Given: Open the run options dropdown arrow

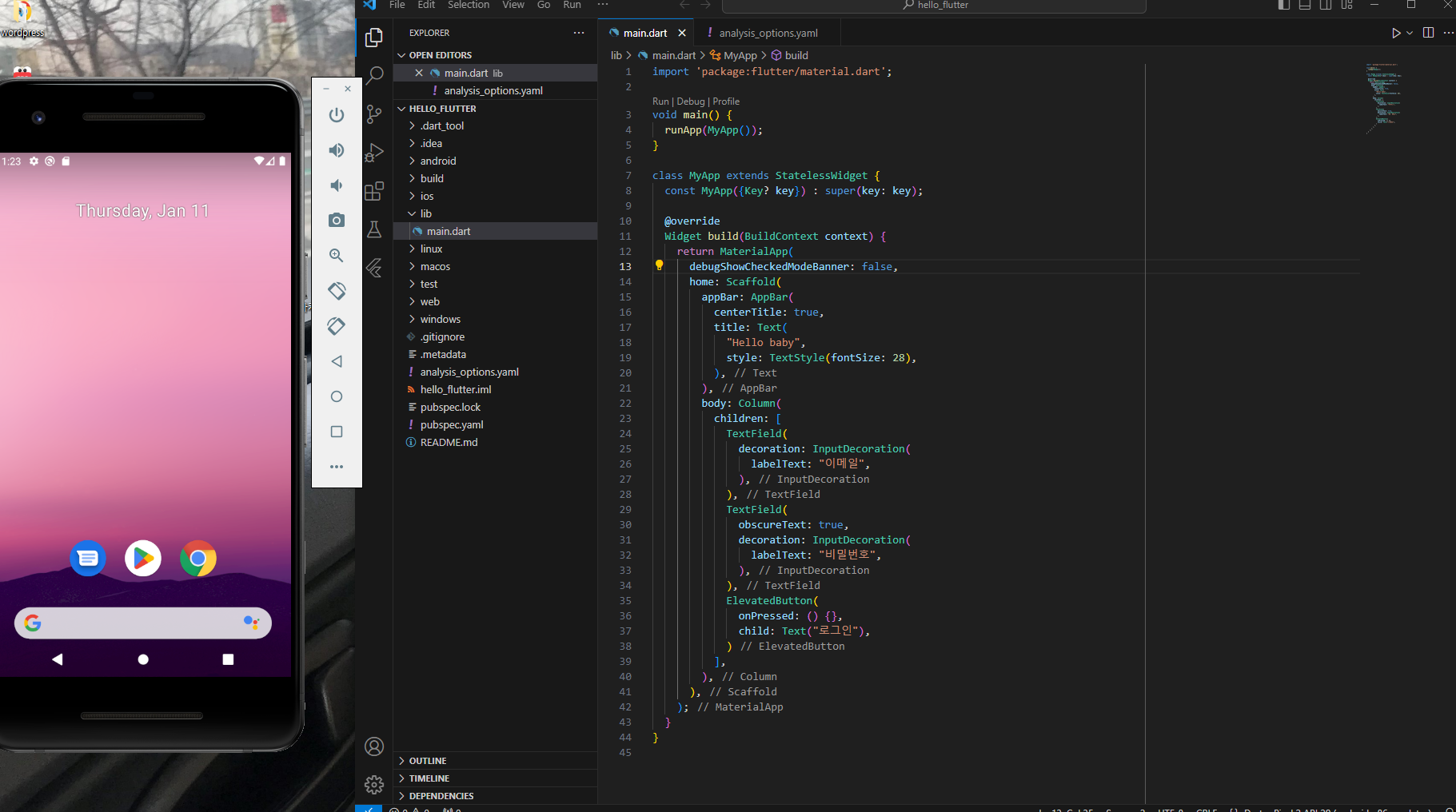Looking at the screenshot, I should point(1410,33).
